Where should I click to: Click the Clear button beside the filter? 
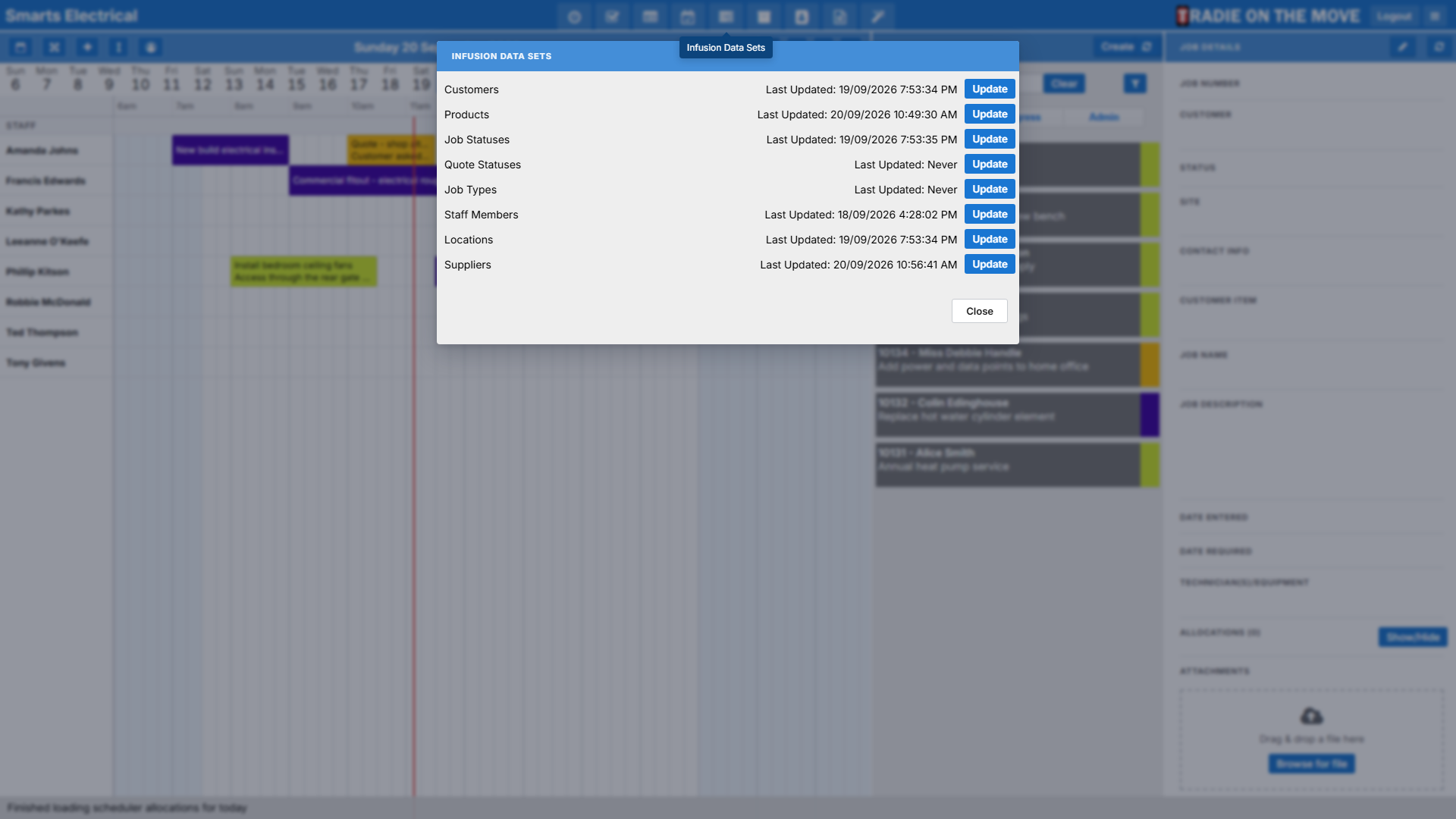(x=1063, y=83)
